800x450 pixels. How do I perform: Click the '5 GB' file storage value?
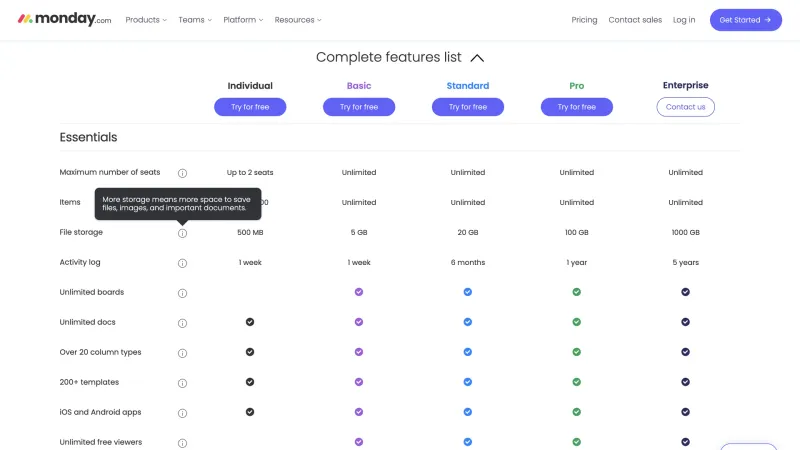(359, 232)
